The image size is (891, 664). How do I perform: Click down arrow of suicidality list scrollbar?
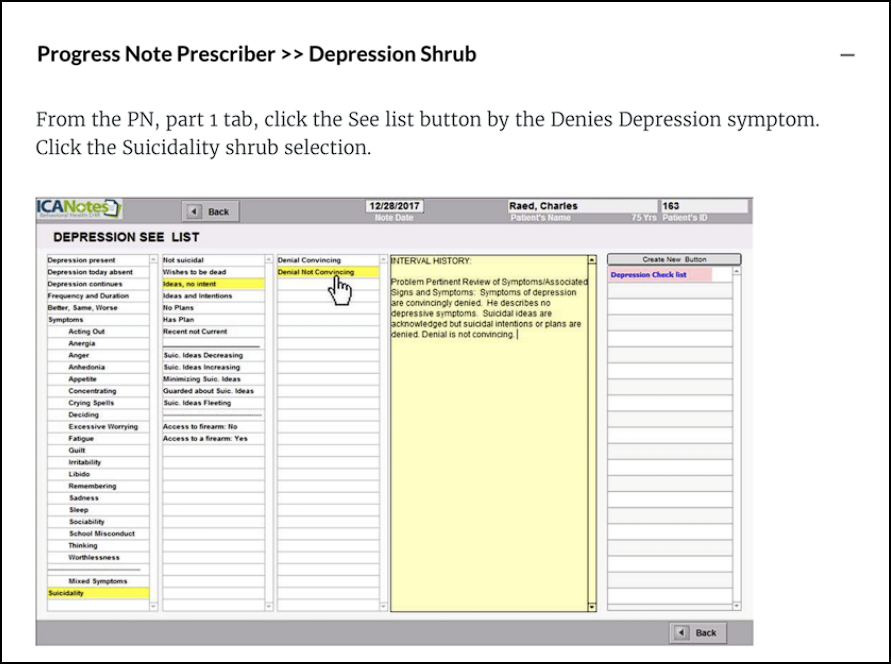pos(269,607)
